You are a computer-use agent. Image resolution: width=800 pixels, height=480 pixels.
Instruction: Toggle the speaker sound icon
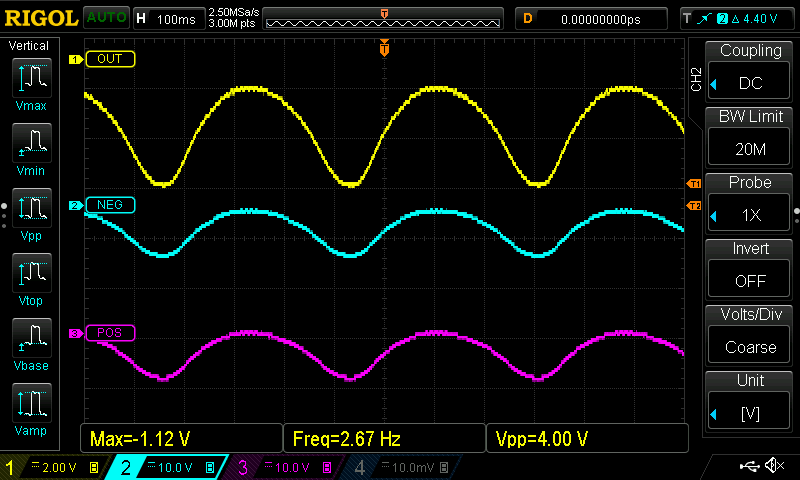point(773,466)
